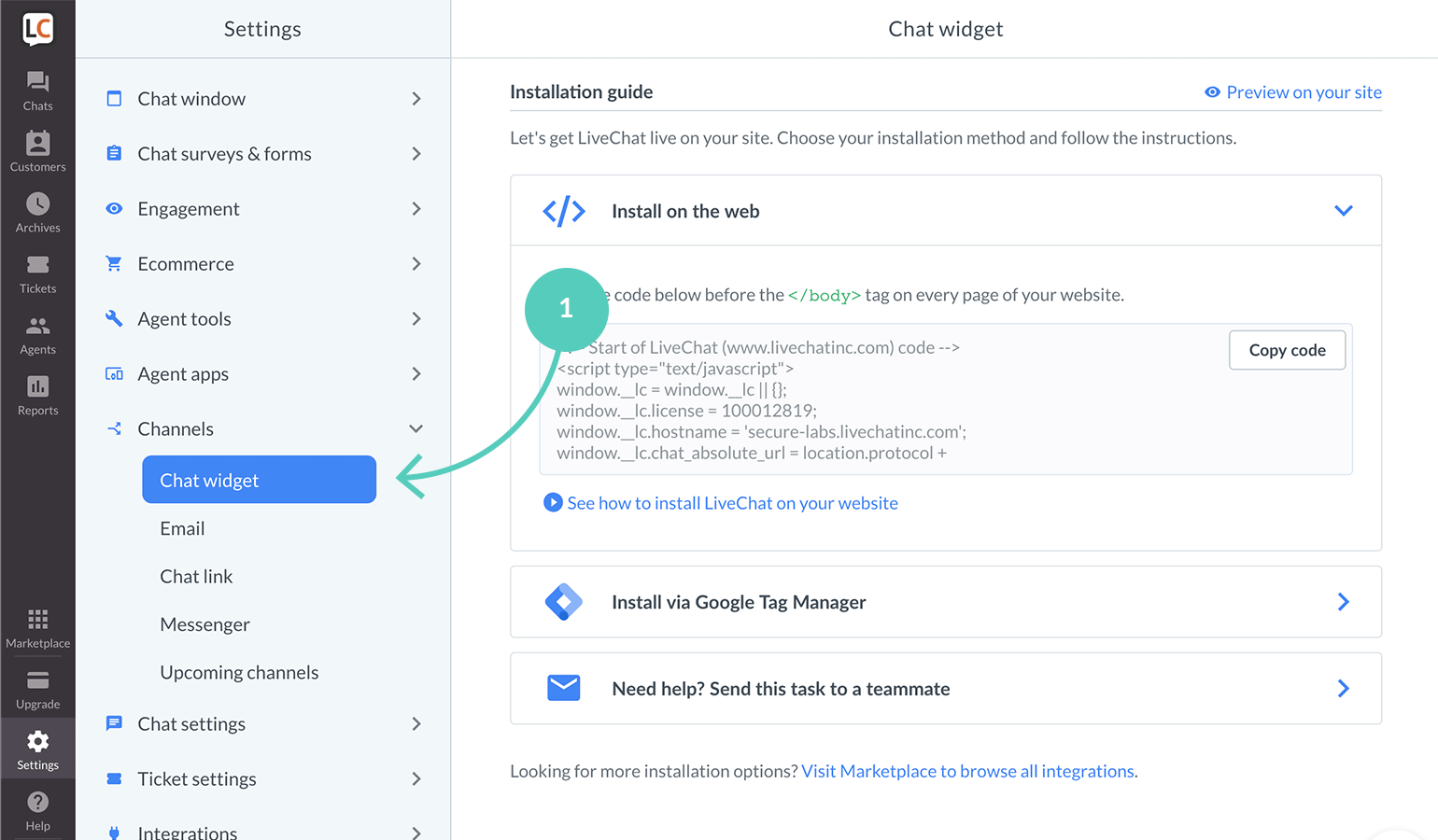Click the Install via Google Tag Manager title

tap(739, 602)
